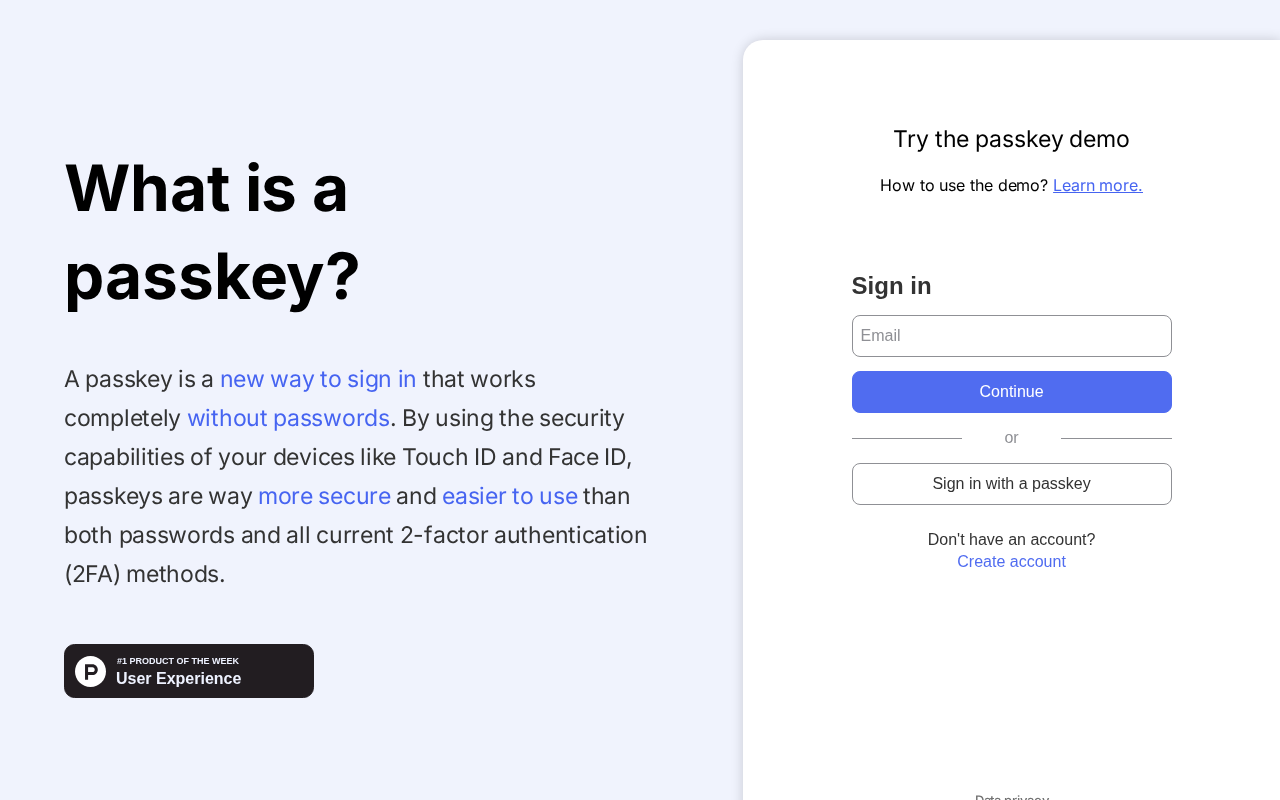This screenshot has width=1280, height=800.
Task: Click the 'Try the passkey demo' title
Action: pos(1011,139)
